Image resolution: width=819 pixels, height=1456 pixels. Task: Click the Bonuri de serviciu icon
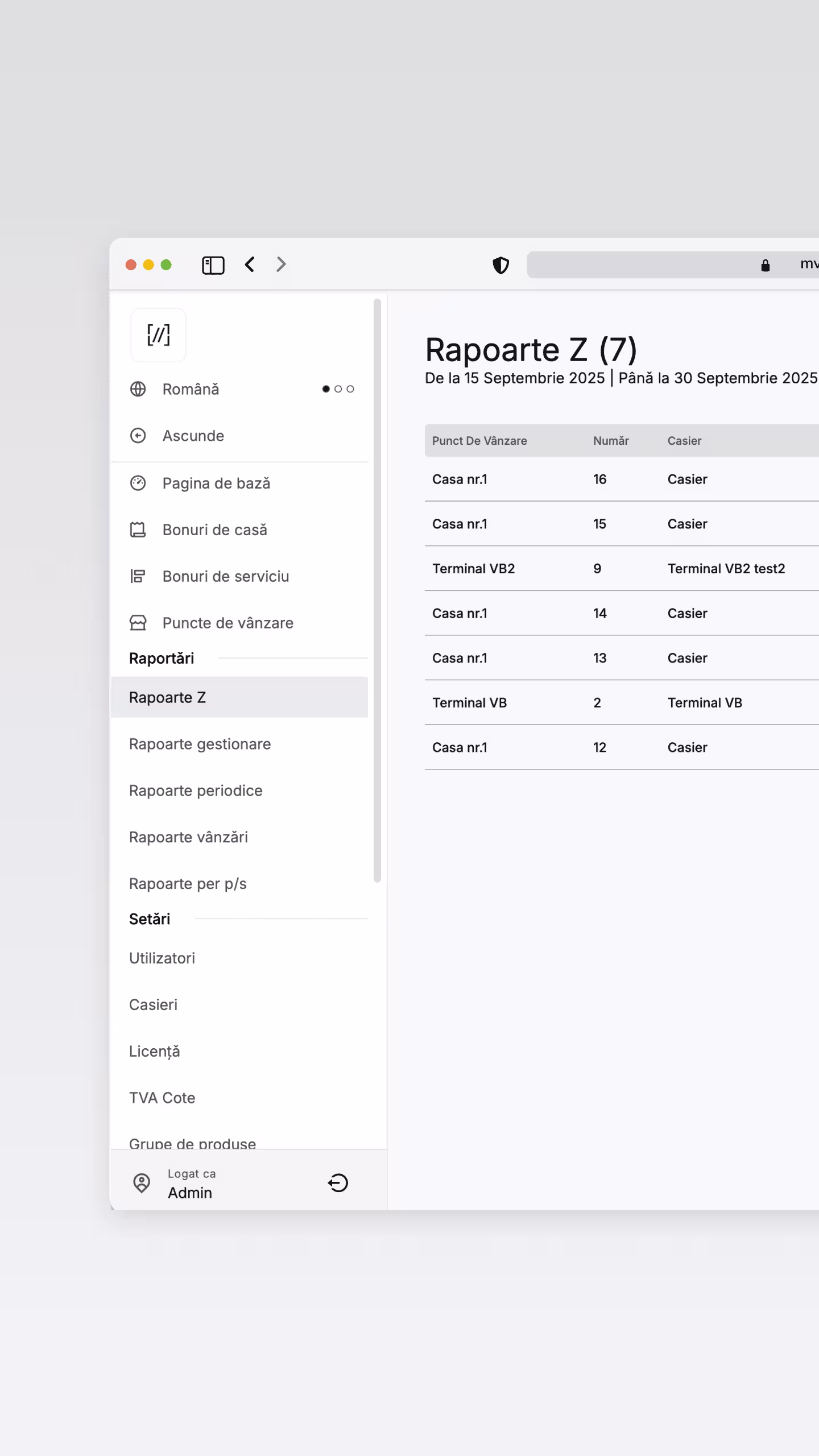tap(138, 576)
